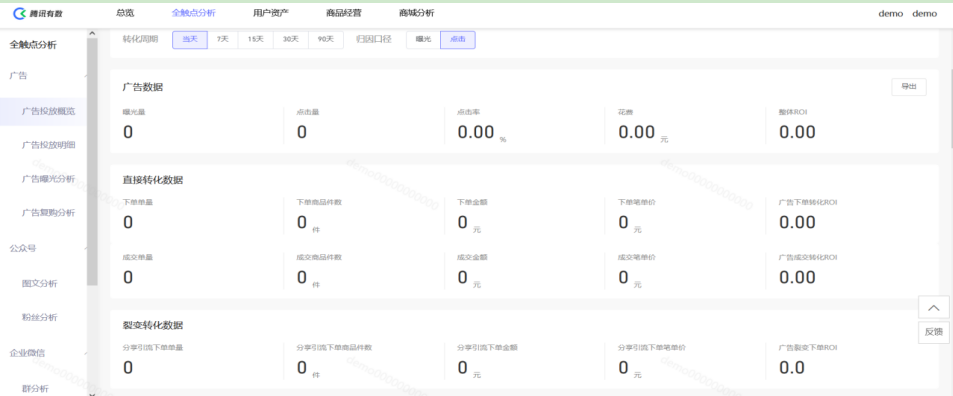
Task: Click the back-to-top arrow icon
Action: point(934,307)
